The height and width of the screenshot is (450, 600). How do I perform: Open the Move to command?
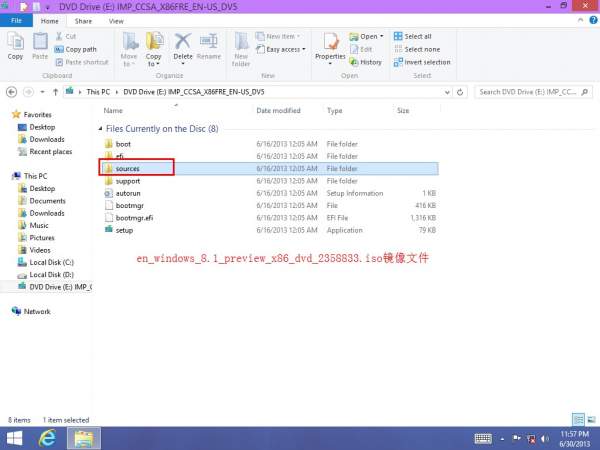click(x=129, y=50)
